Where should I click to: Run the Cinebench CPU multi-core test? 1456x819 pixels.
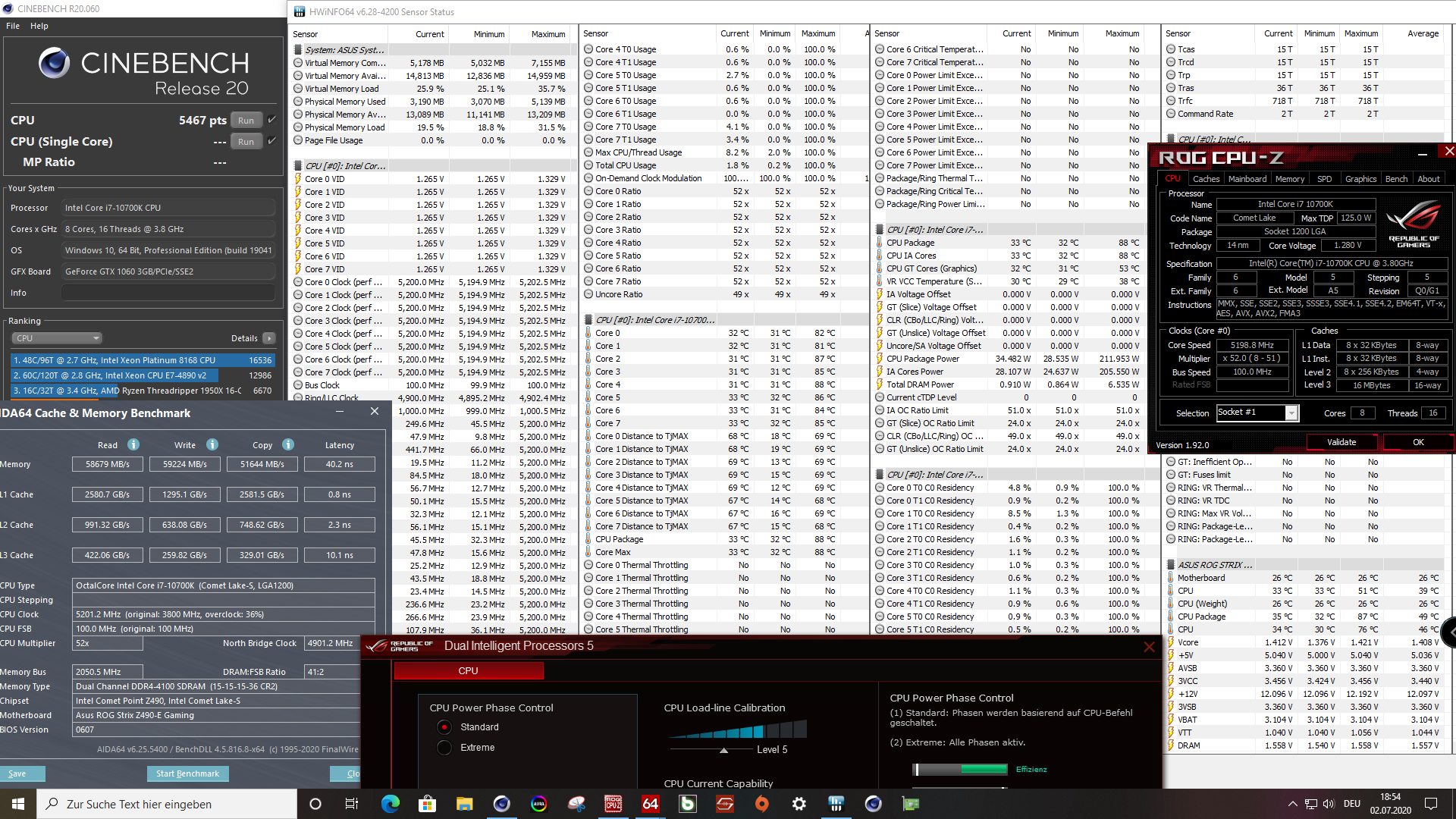coord(246,120)
